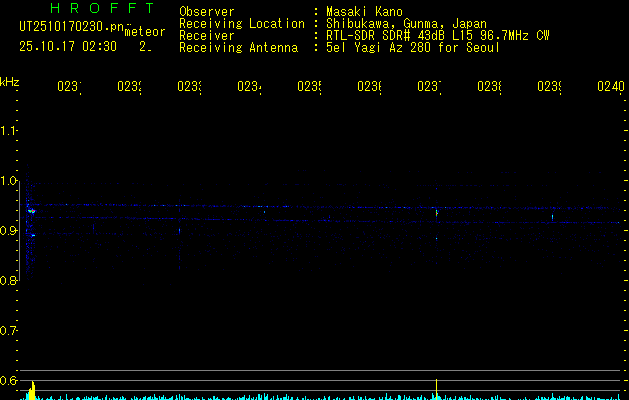This screenshot has height=400, width=629.
Task: Click the 0.9 kHz frequency tick
Action: click(10, 231)
